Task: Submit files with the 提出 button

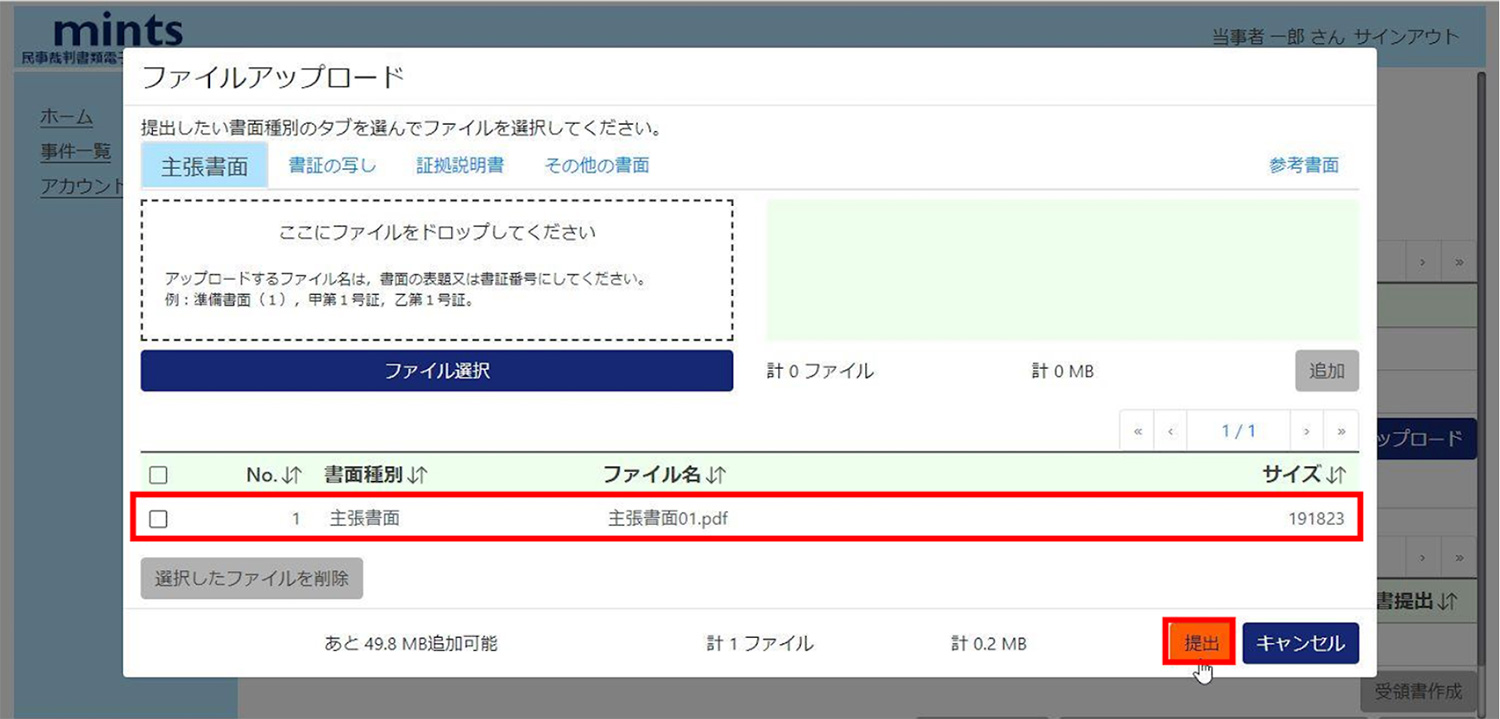Action: point(1201,643)
